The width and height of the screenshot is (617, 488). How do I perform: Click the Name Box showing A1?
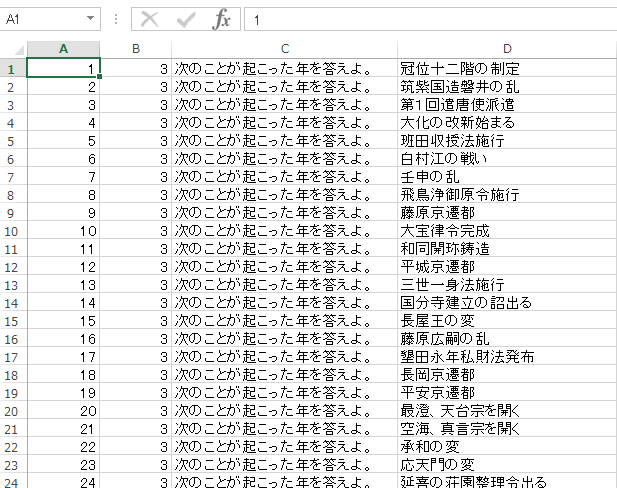pos(45,19)
